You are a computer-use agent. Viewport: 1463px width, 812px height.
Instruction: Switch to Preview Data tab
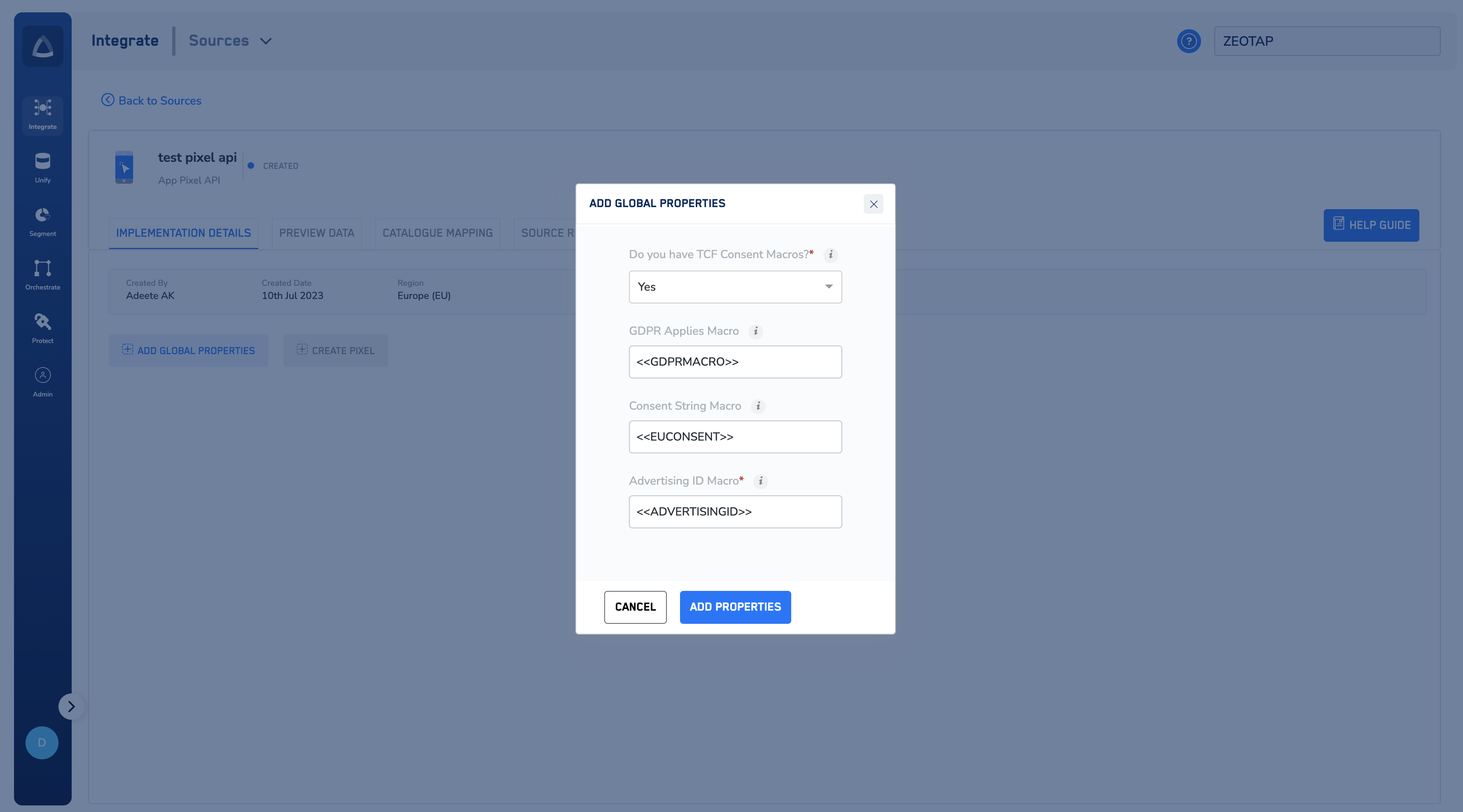(x=316, y=233)
